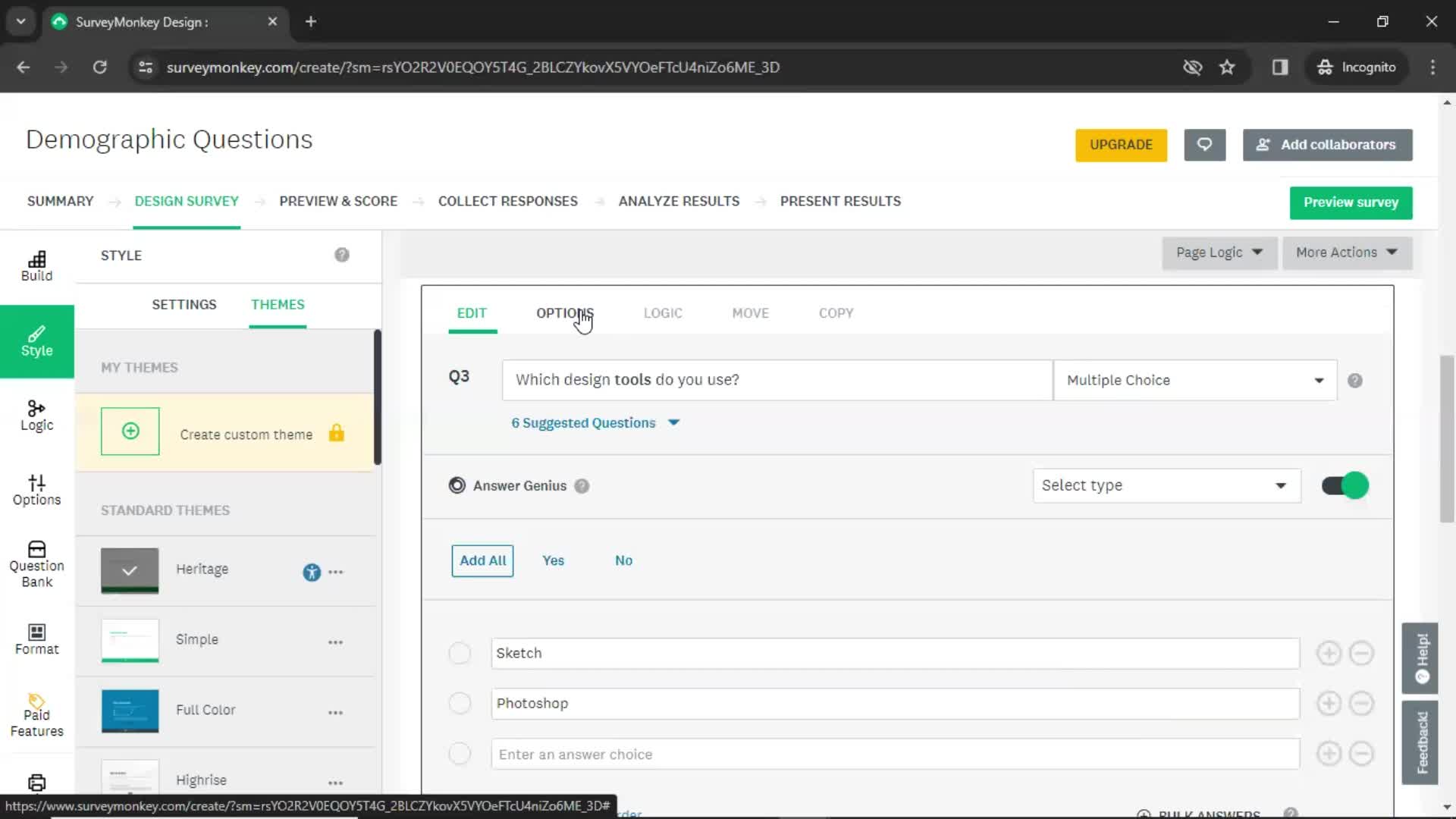This screenshot has height=819, width=1456.
Task: Select the Style sidebar icon
Action: pos(36,341)
